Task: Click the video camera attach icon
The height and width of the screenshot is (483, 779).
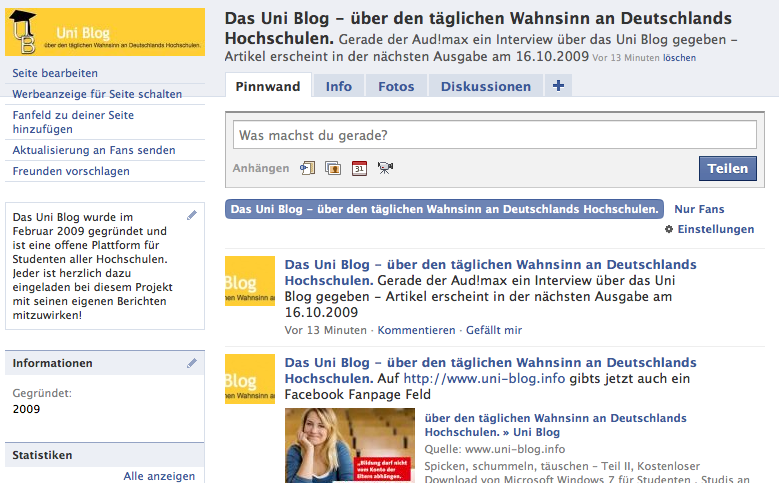Action: click(x=385, y=168)
